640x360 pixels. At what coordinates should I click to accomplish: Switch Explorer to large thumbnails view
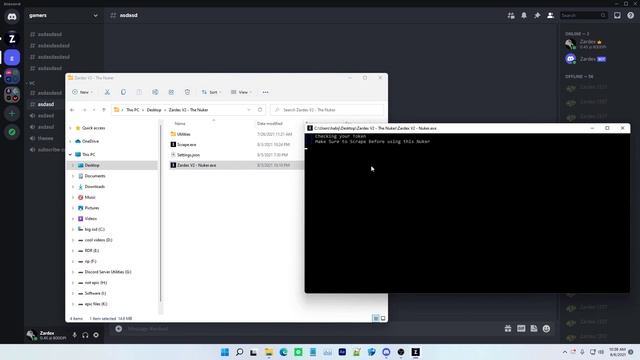[x=383, y=318]
